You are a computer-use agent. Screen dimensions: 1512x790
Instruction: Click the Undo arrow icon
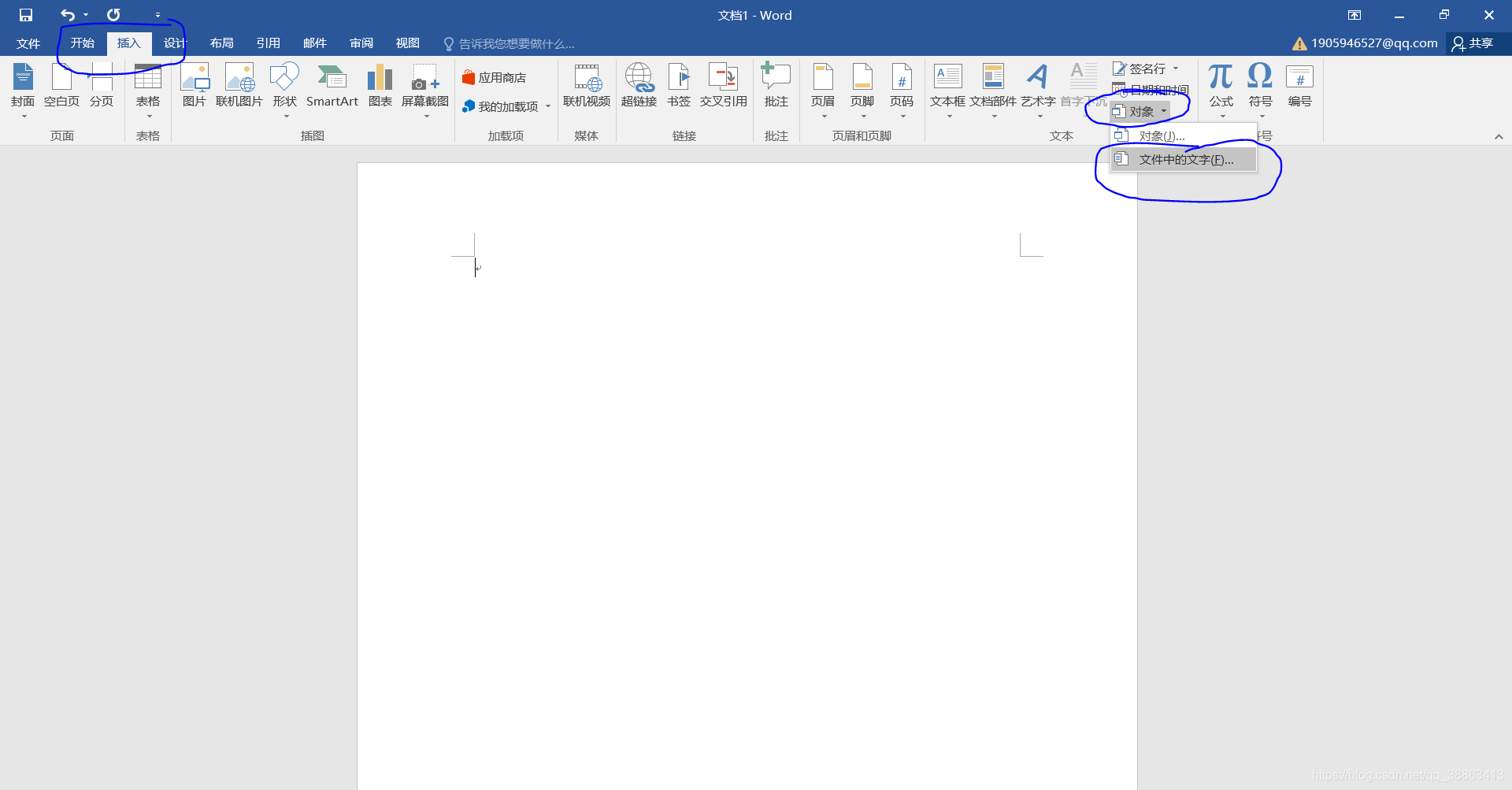point(69,15)
